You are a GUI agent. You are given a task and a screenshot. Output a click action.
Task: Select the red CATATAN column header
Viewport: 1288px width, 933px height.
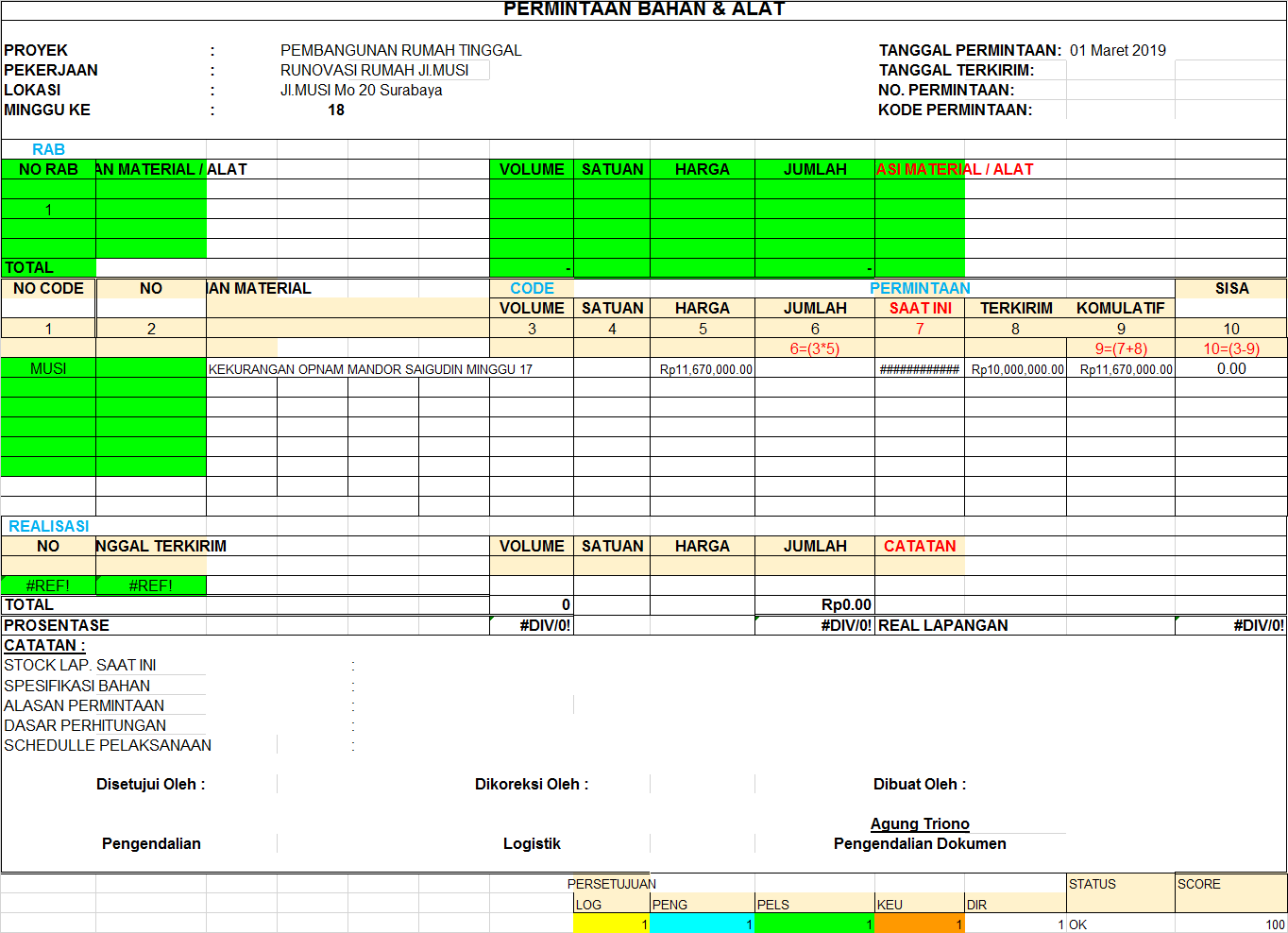pyautogui.click(x=920, y=546)
